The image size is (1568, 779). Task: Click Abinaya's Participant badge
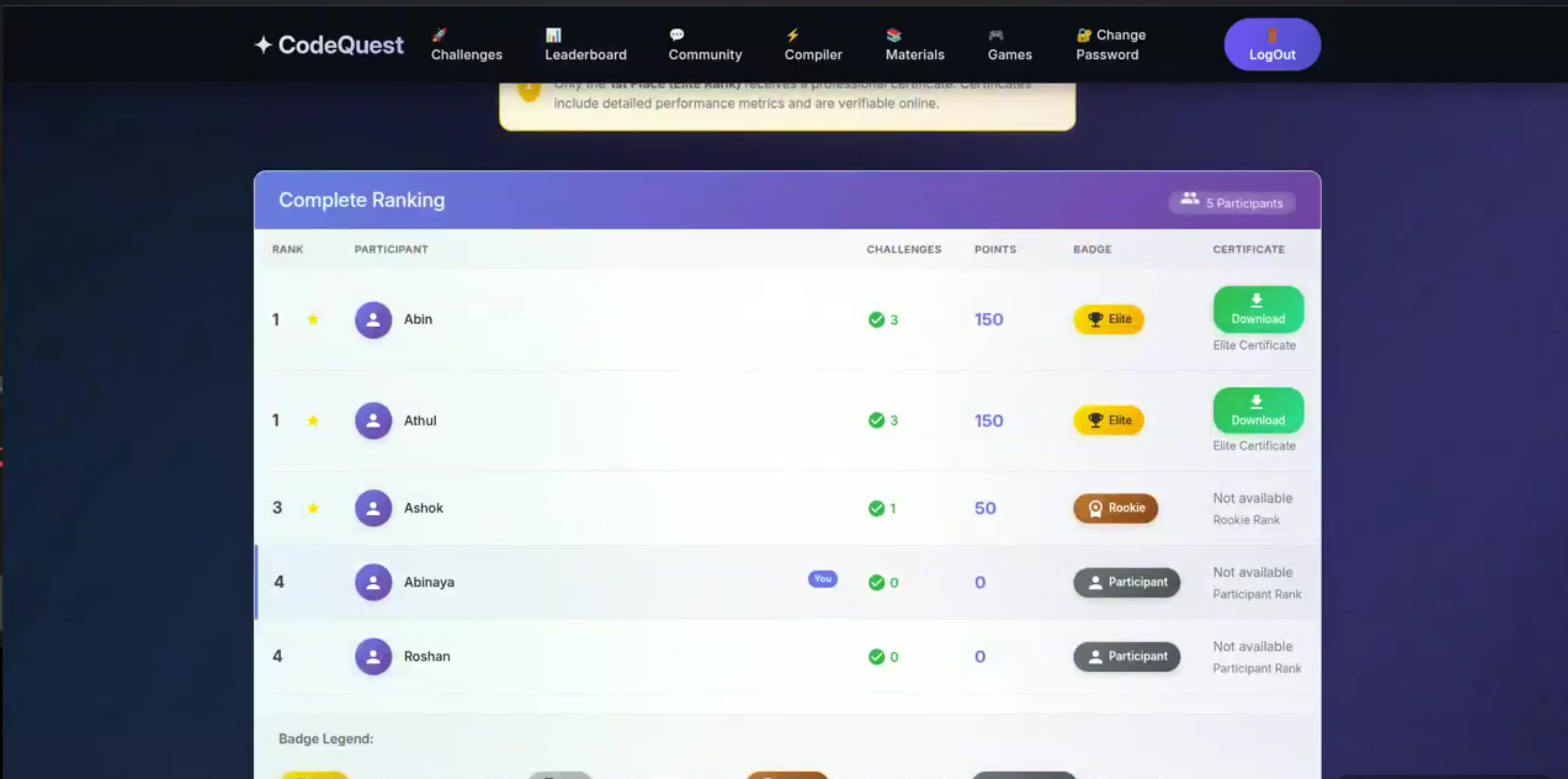[x=1126, y=582]
